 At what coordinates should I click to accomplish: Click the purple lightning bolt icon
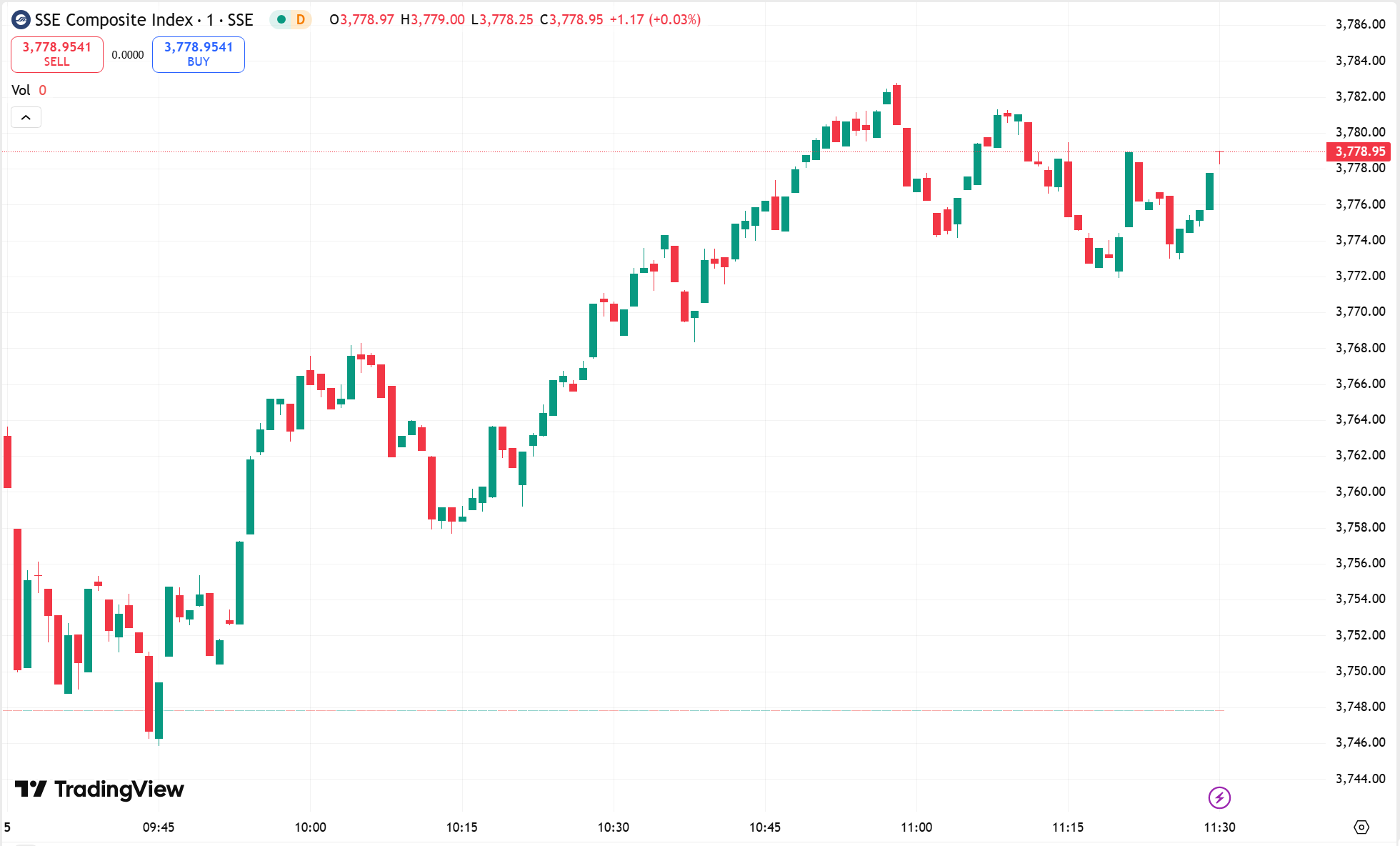(1219, 797)
